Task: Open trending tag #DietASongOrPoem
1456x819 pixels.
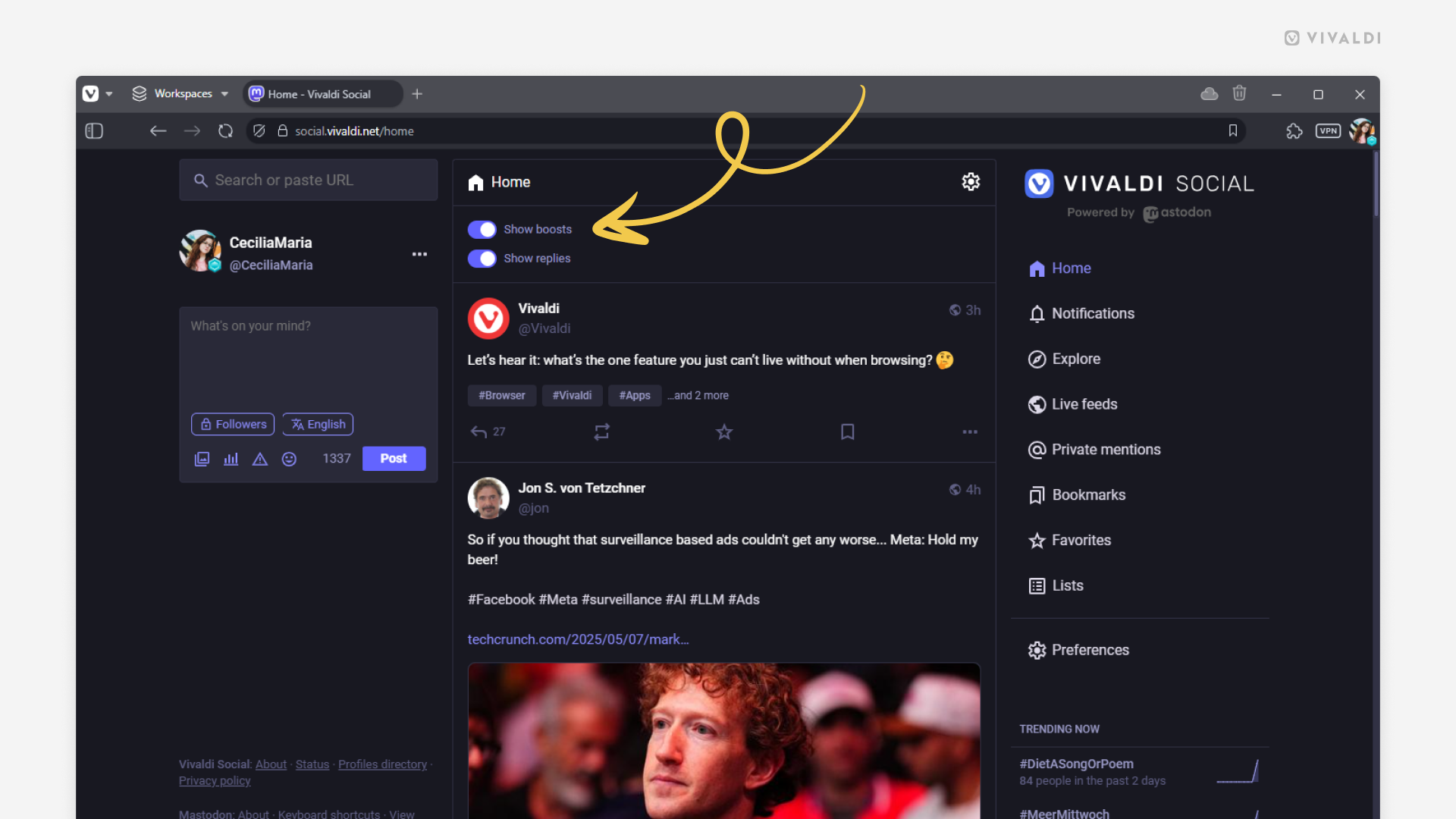Action: point(1076,764)
